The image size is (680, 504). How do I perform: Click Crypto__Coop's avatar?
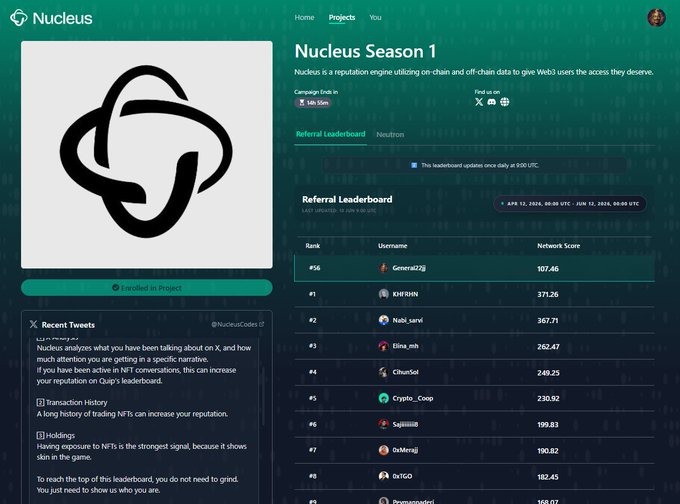click(383, 398)
